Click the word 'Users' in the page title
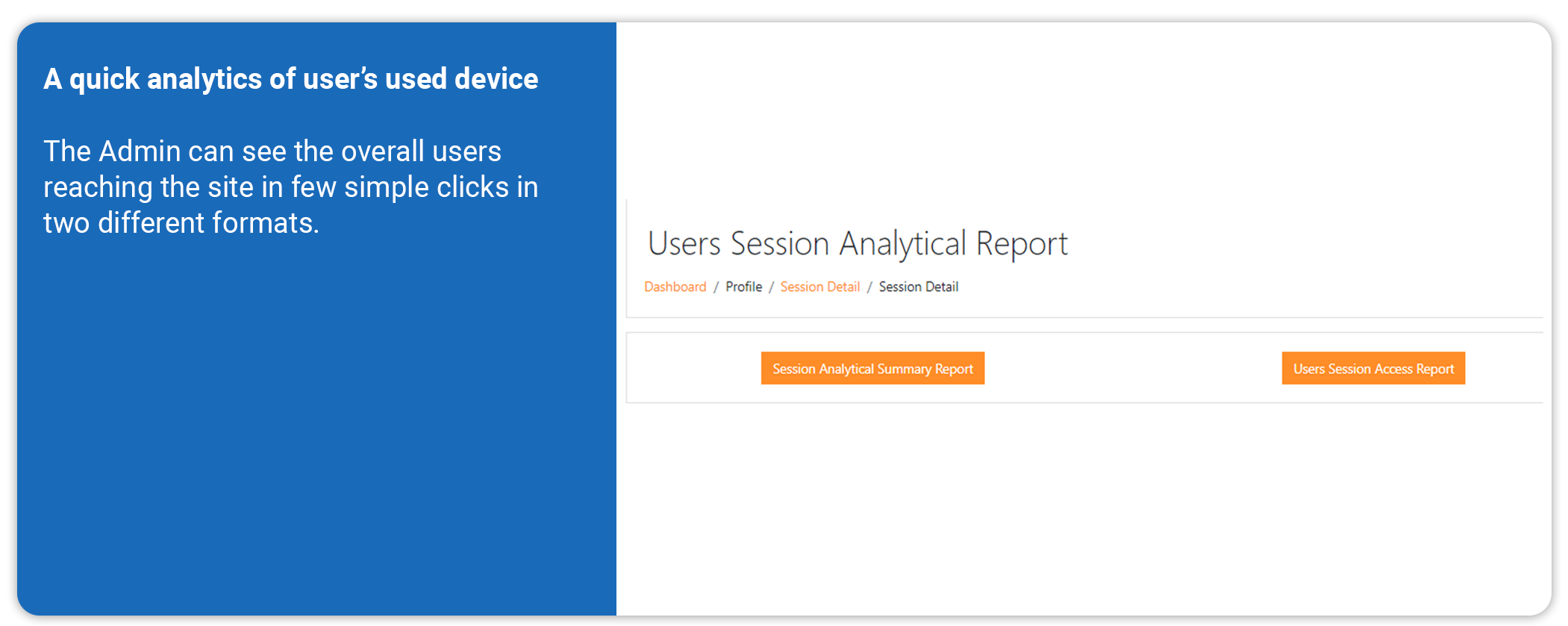The height and width of the screenshot is (626, 1568). 684,244
